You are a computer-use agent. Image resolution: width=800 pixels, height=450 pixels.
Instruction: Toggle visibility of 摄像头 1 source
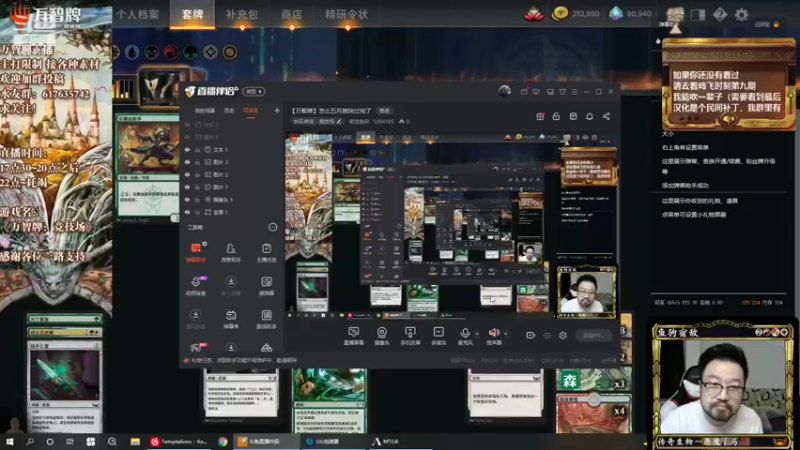[x=187, y=199]
